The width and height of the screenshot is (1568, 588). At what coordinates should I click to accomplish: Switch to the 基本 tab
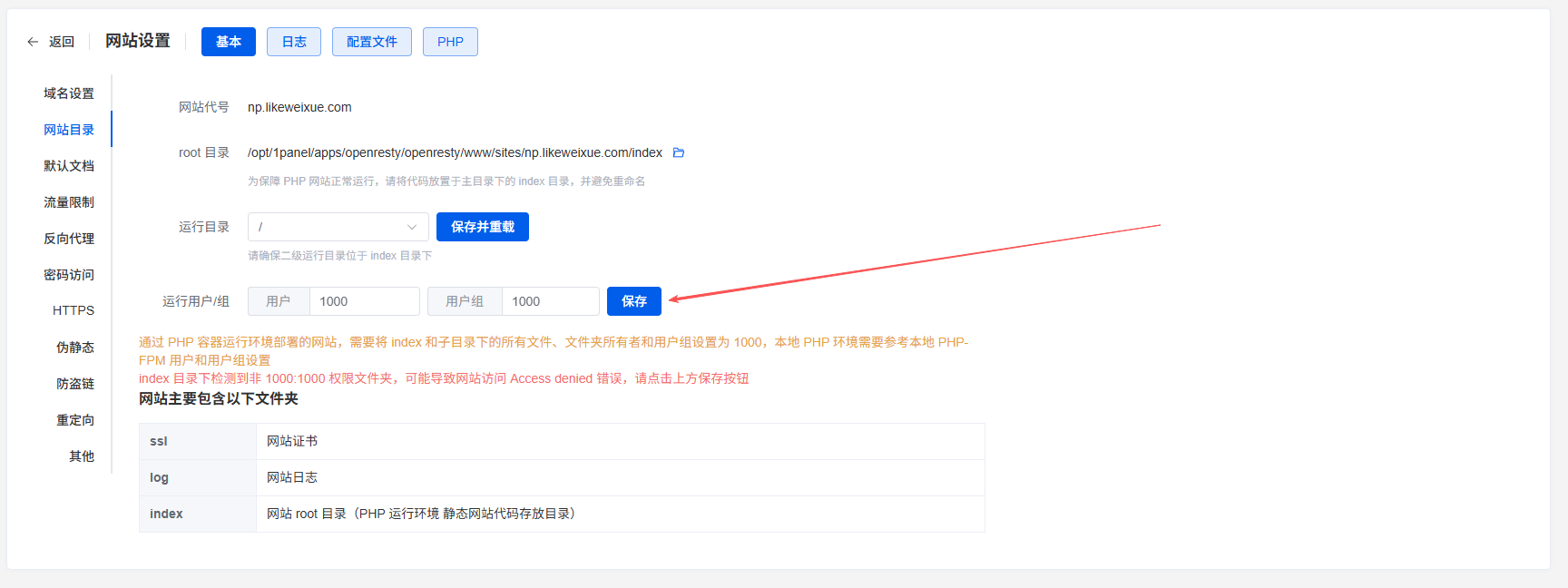point(229,42)
